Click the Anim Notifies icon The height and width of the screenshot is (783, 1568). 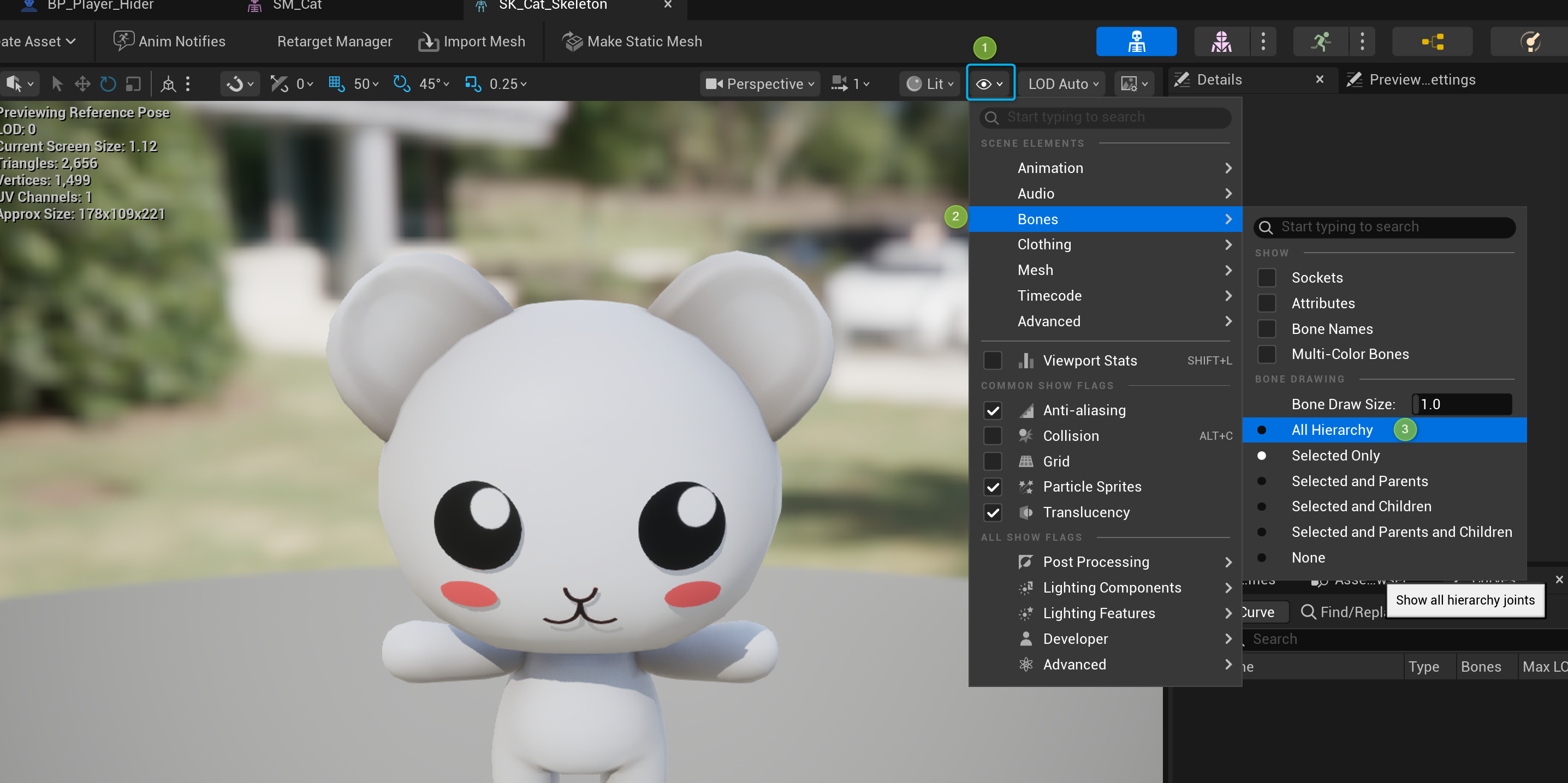coord(123,41)
